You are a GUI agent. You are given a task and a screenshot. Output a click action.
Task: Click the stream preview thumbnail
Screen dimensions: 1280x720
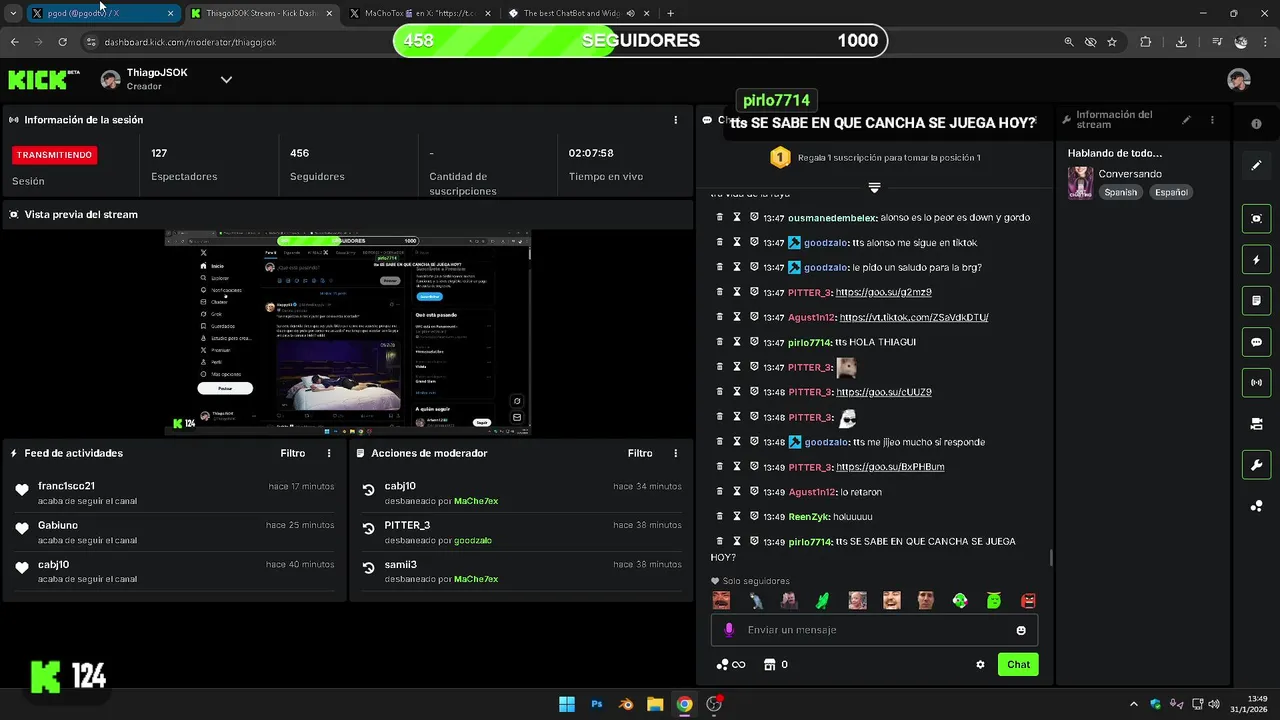[347, 333]
